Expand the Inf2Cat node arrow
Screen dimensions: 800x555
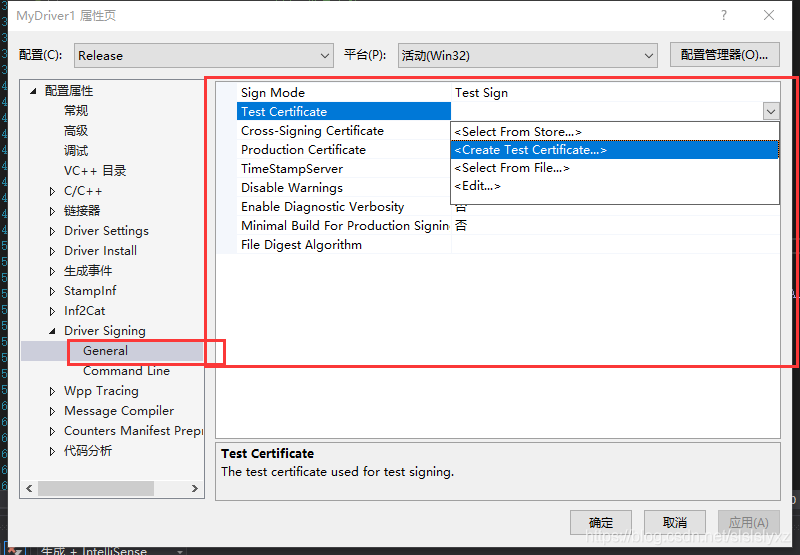pyautogui.click(x=52, y=311)
